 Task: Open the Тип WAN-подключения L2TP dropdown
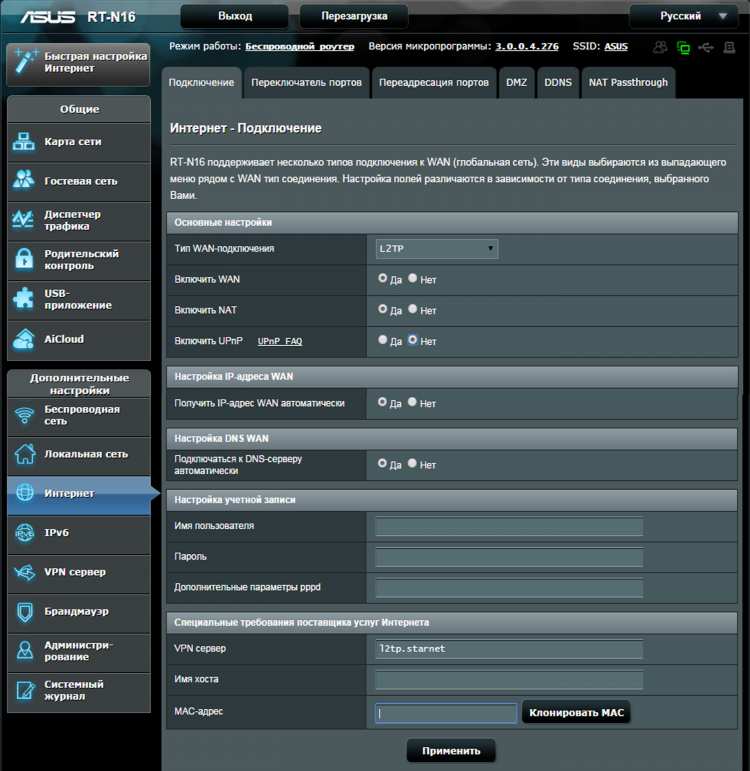coord(436,249)
